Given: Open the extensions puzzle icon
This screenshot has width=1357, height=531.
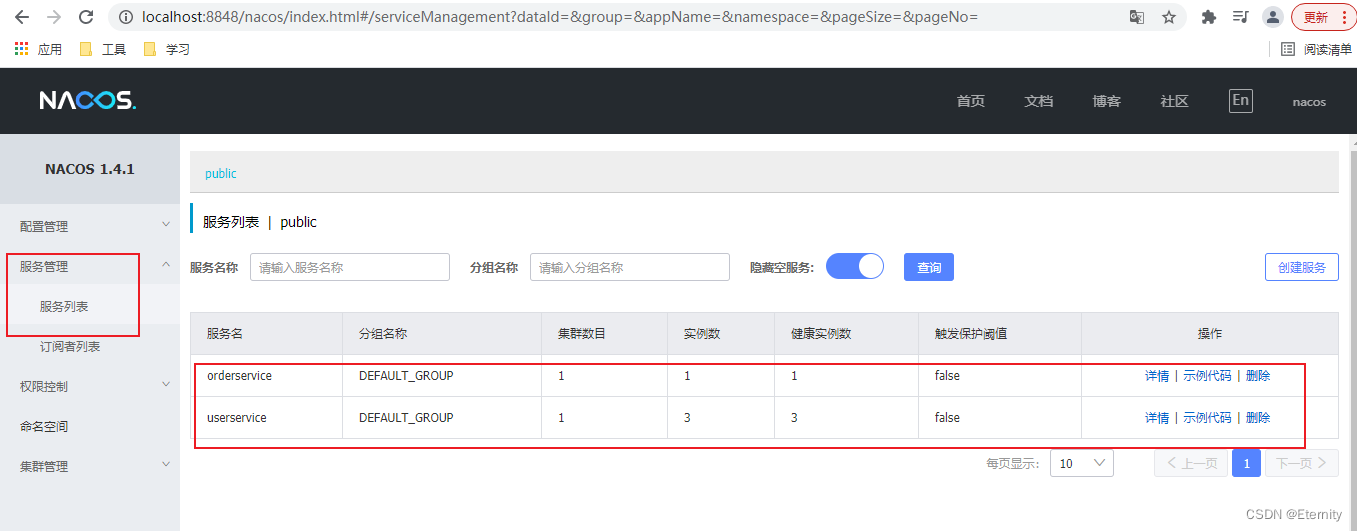Looking at the screenshot, I should (1208, 17).
